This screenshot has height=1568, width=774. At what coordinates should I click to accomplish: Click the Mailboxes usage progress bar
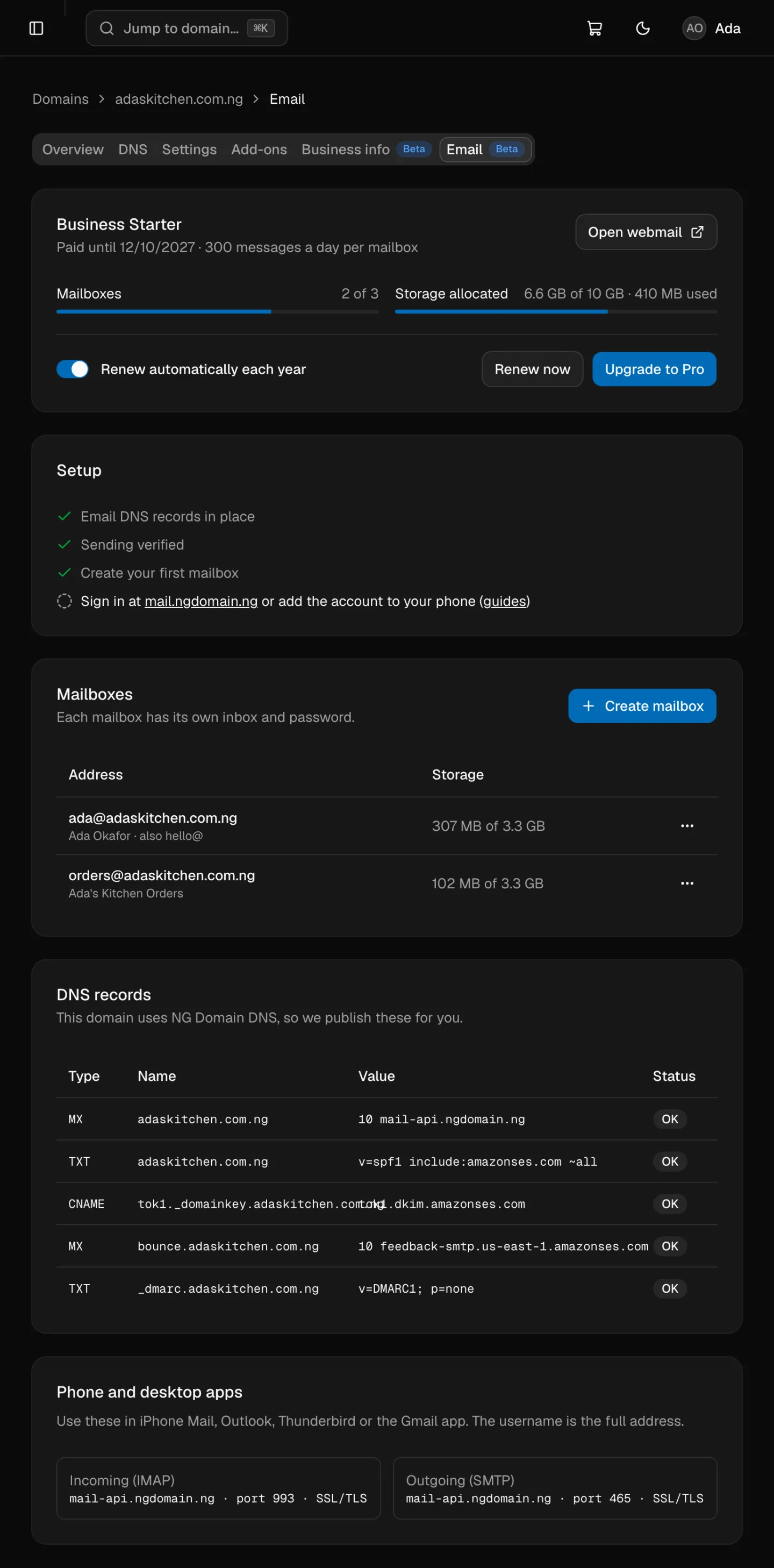point(217,312)
